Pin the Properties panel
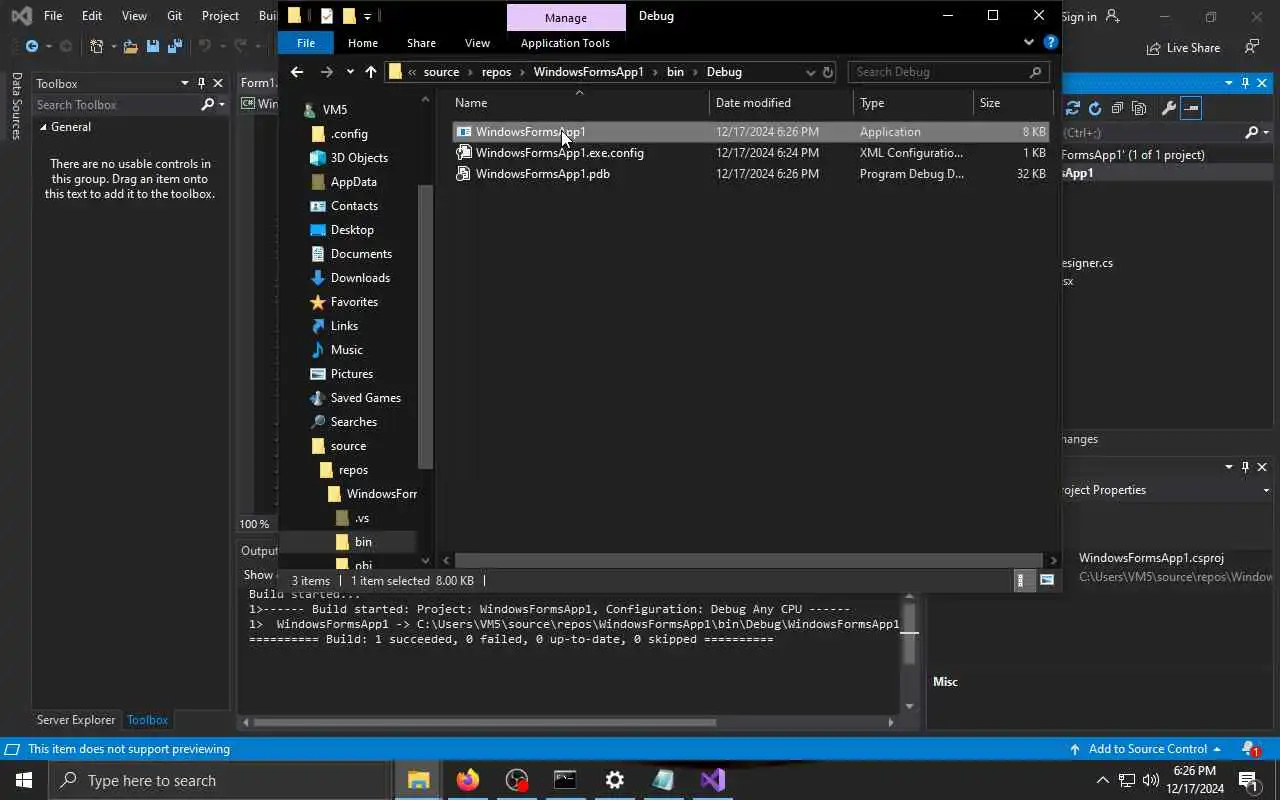 tap(1245, 467)
